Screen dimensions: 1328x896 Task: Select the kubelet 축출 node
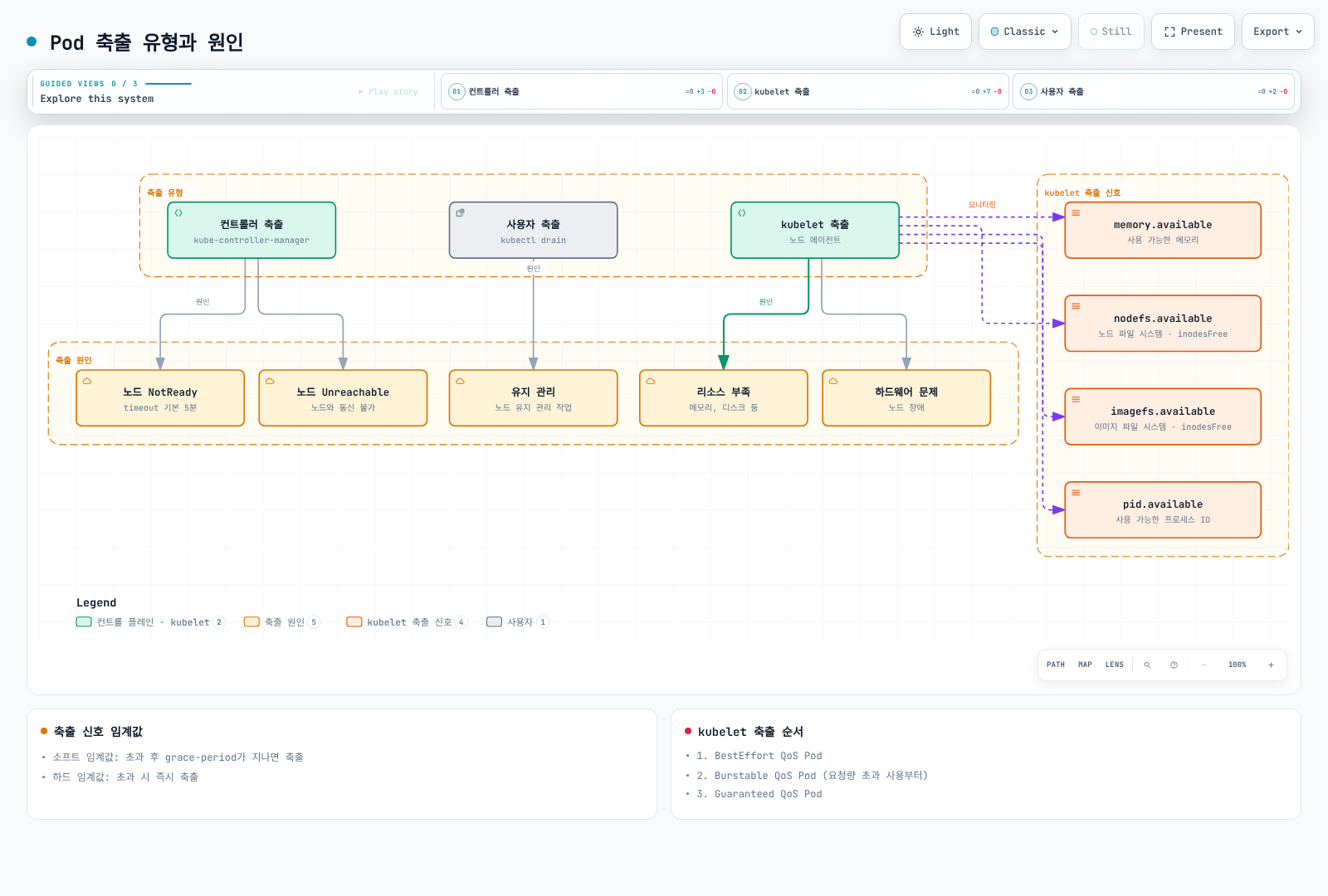815,231
